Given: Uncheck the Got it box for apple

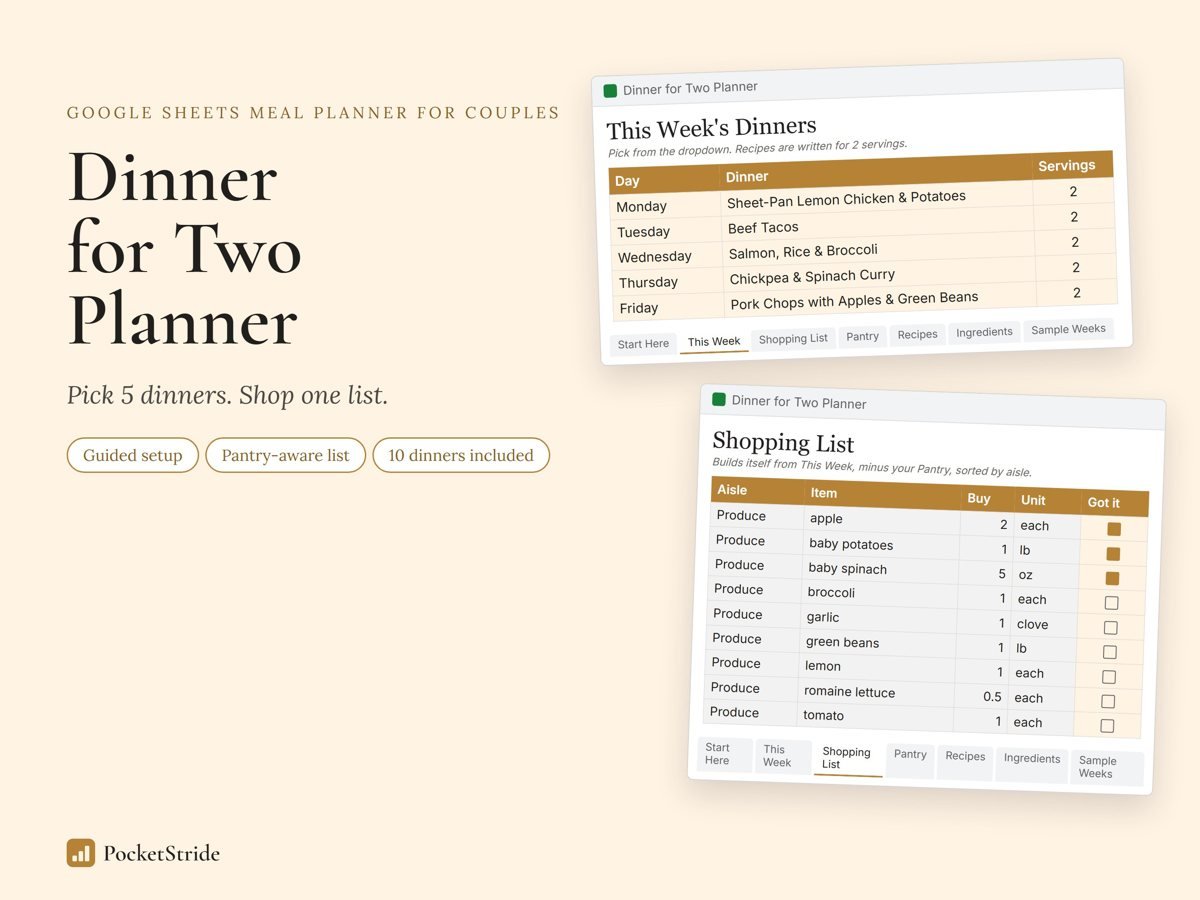Looking at the screenshot, I should coord(1114,529).
